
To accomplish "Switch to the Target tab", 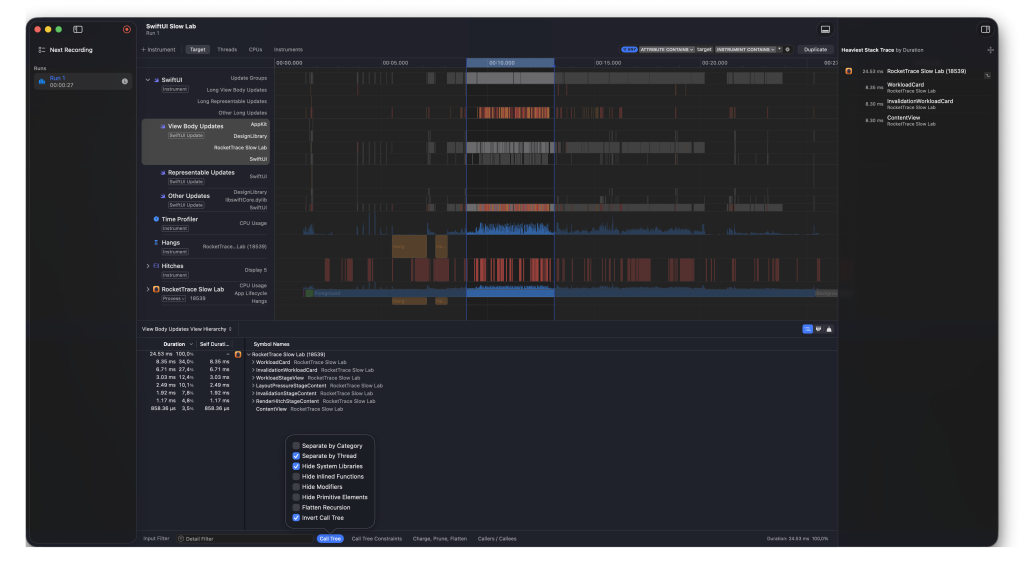I will coord(197,50).
